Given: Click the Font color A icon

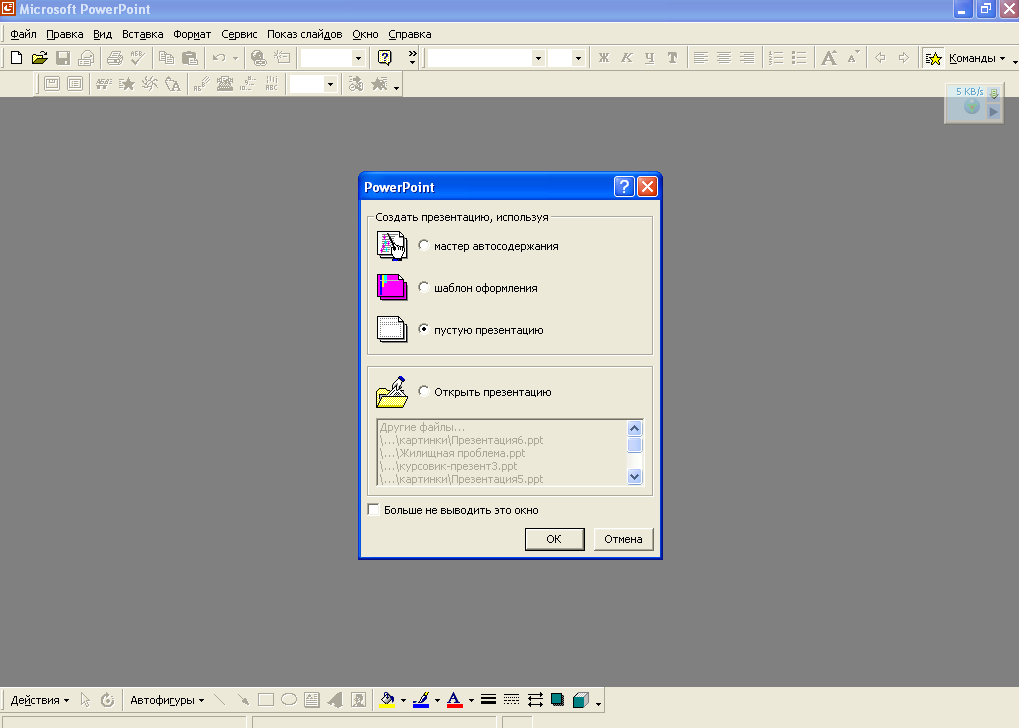Looking at the screenshot, I should (455, 700).
